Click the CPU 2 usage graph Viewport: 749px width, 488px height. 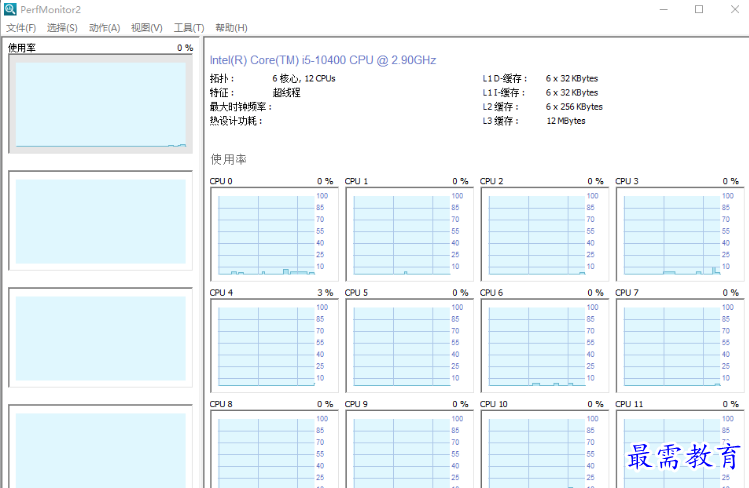point(536,234)
